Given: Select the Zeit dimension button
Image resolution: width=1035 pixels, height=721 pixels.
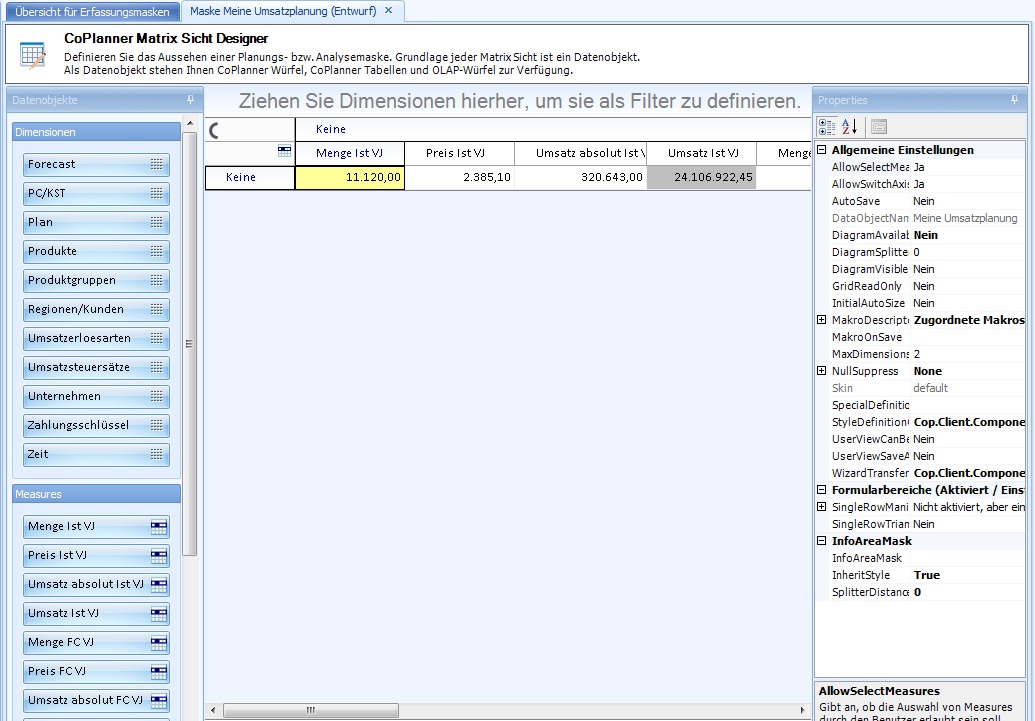Looking at the screenshot, I should click(96, 455).
